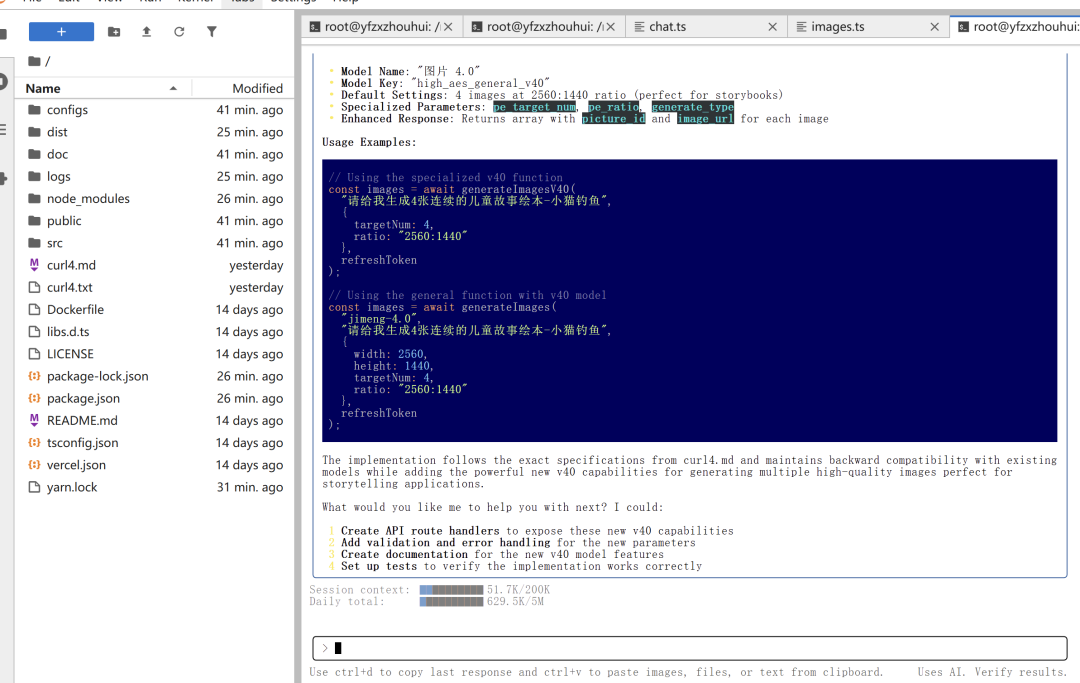Close the leftmost terminal tab
Image resolution: width=1080 pixels, height=683 pixels.
pos(446,27)
